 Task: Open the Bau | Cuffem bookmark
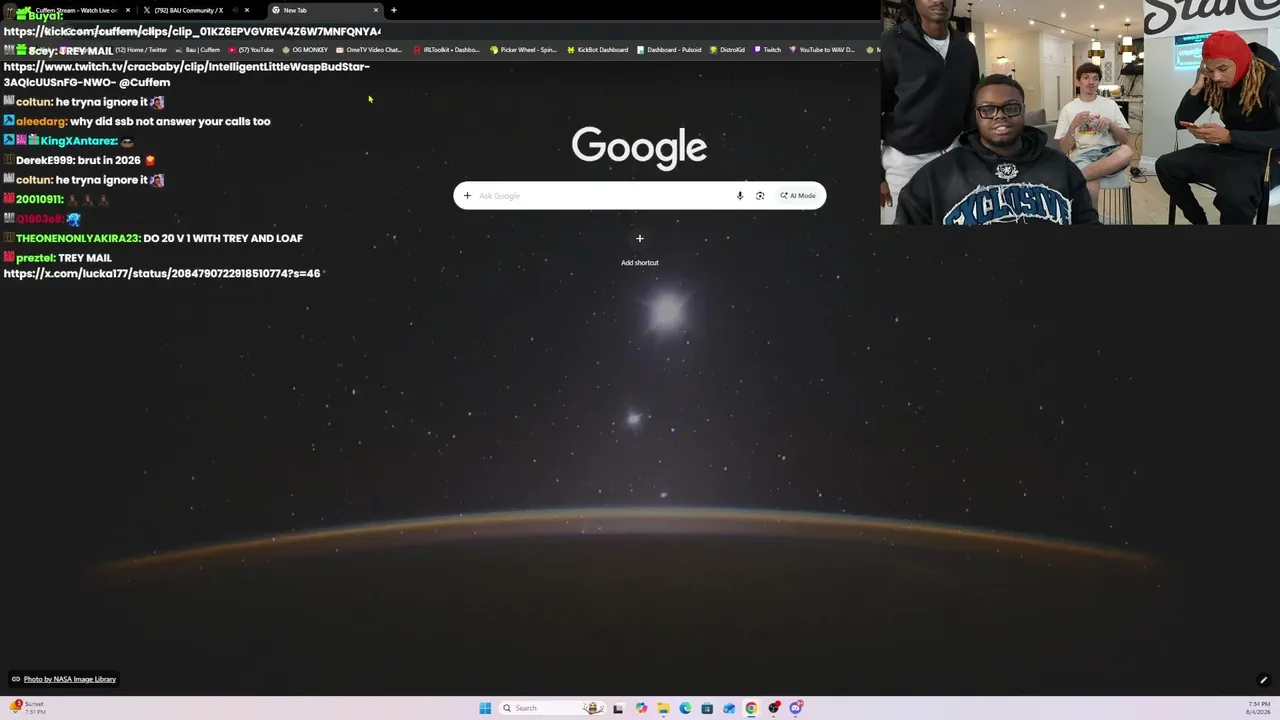[198, 50]
